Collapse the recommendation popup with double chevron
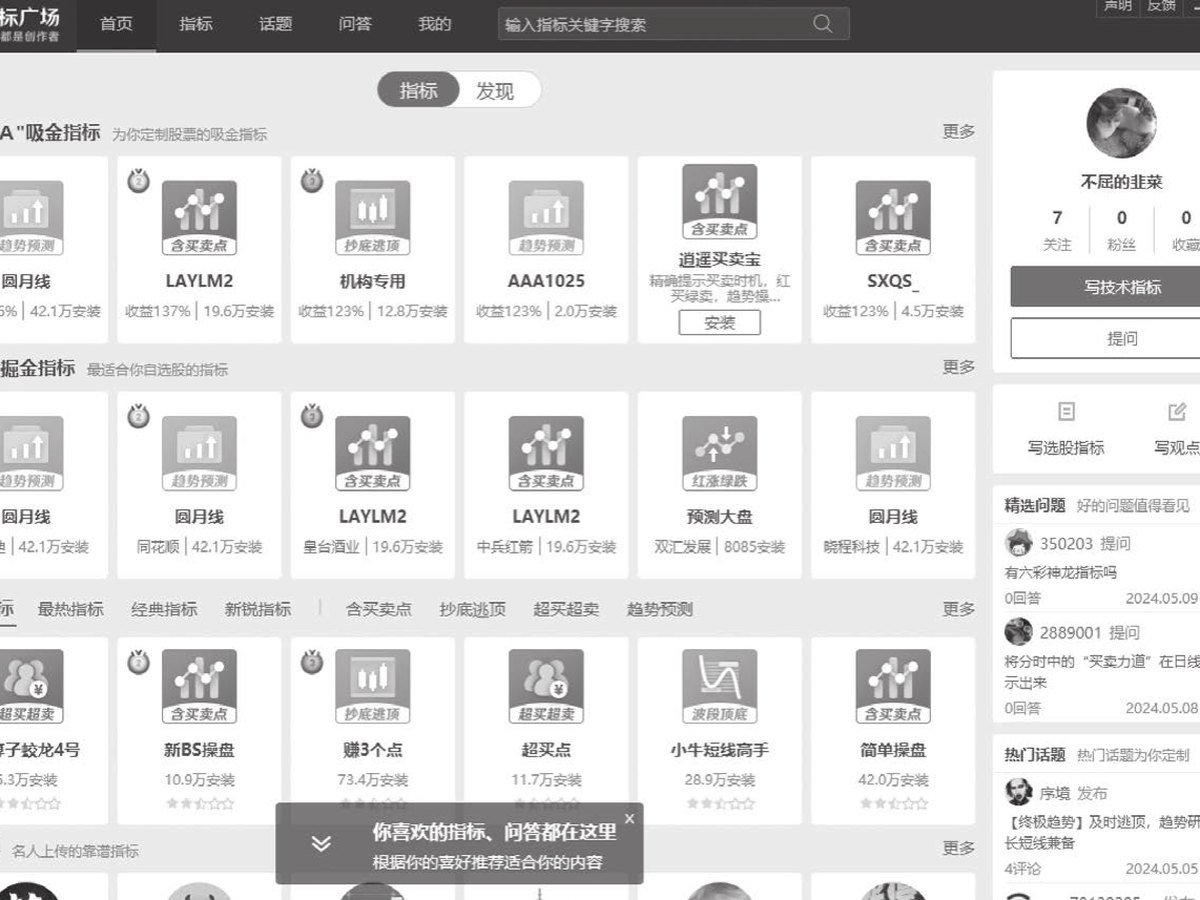Screen dimensions: 1200x900 pos(320,843)
